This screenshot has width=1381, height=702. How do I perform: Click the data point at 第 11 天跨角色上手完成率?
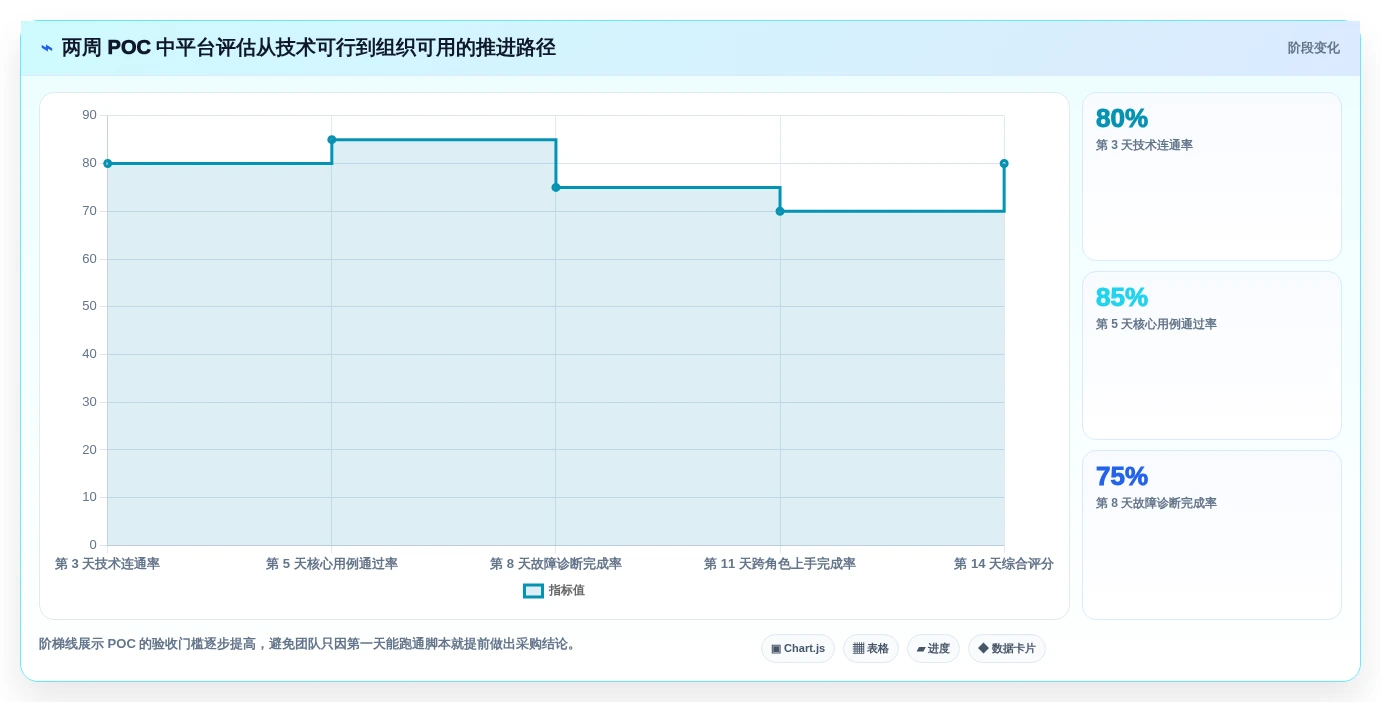tap(780, 211)
